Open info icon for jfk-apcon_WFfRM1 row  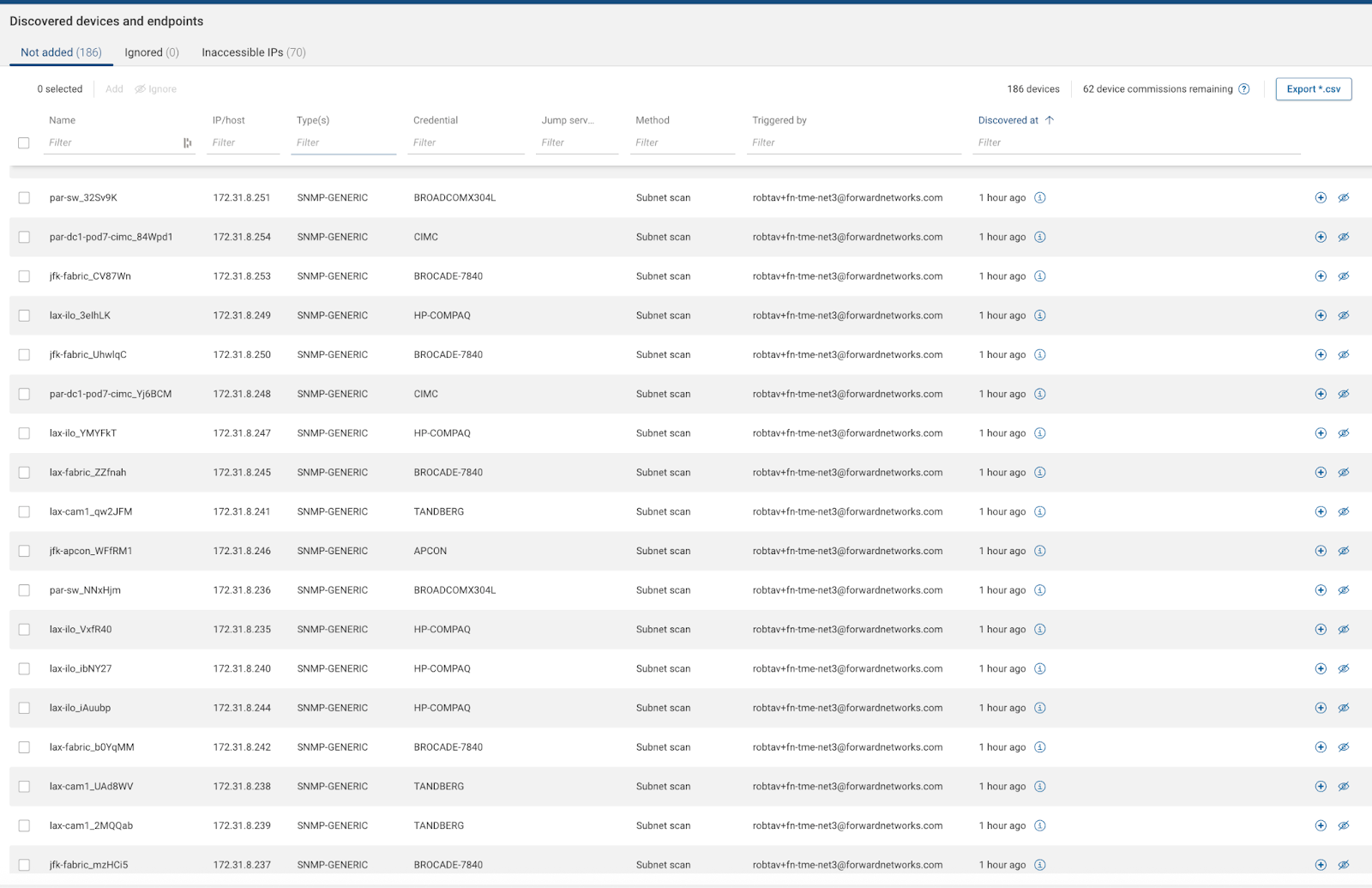tap(1040, 551)
